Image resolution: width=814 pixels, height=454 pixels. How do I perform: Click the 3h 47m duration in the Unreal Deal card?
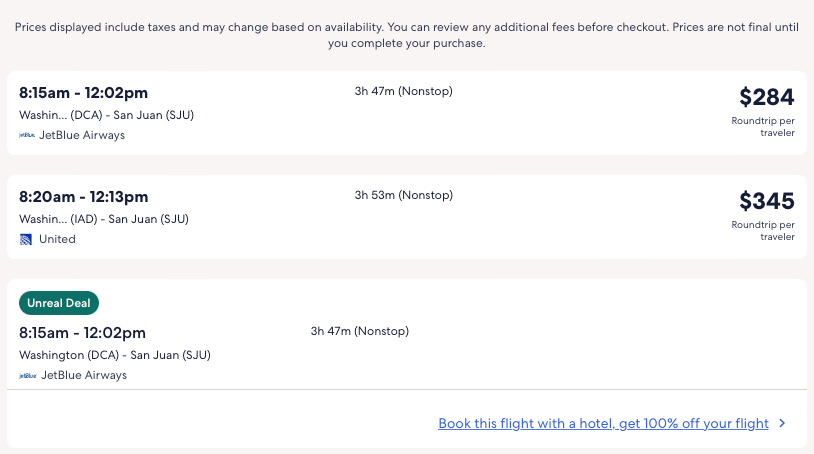(359, 331)
